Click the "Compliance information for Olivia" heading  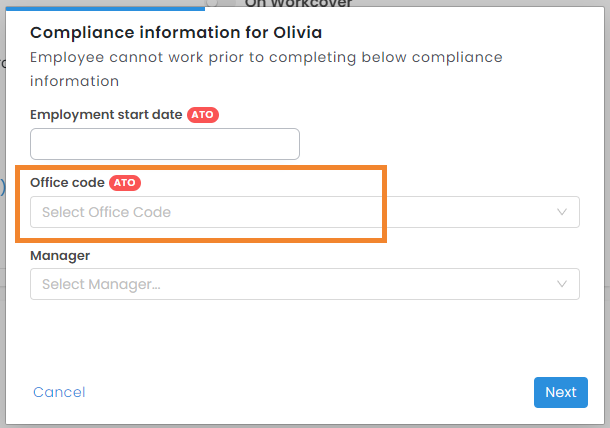(x=176, y=33)
